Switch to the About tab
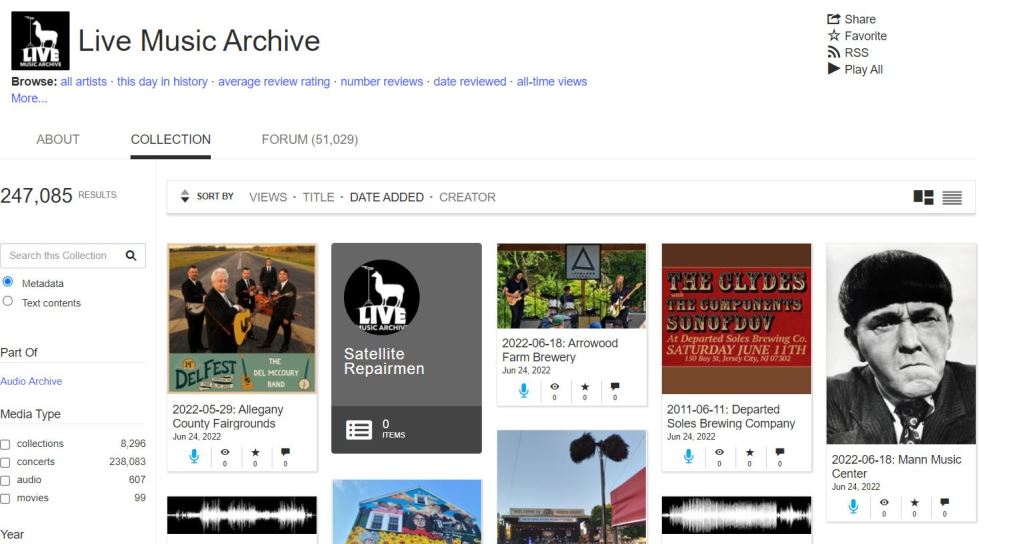 [x=58, y=140]
